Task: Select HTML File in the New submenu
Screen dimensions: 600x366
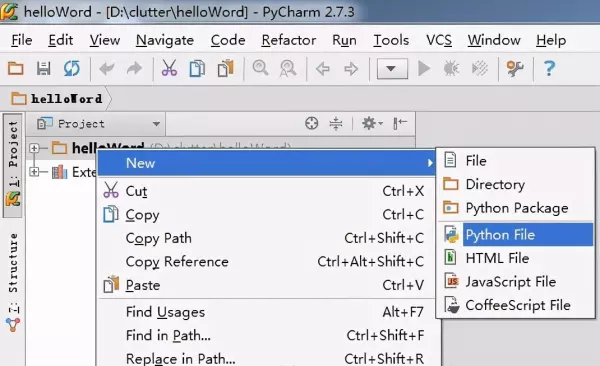Action: coord(515,258)
